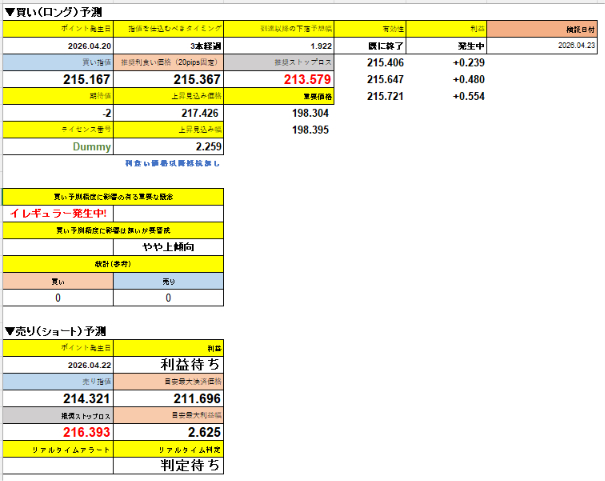
Task: Select the value 217.426
Action: tap(169, 113)
